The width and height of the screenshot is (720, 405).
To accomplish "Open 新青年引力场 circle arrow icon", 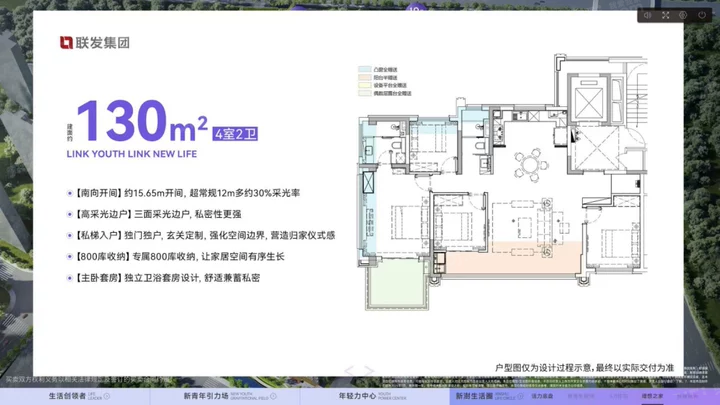I will click(274, 396).
